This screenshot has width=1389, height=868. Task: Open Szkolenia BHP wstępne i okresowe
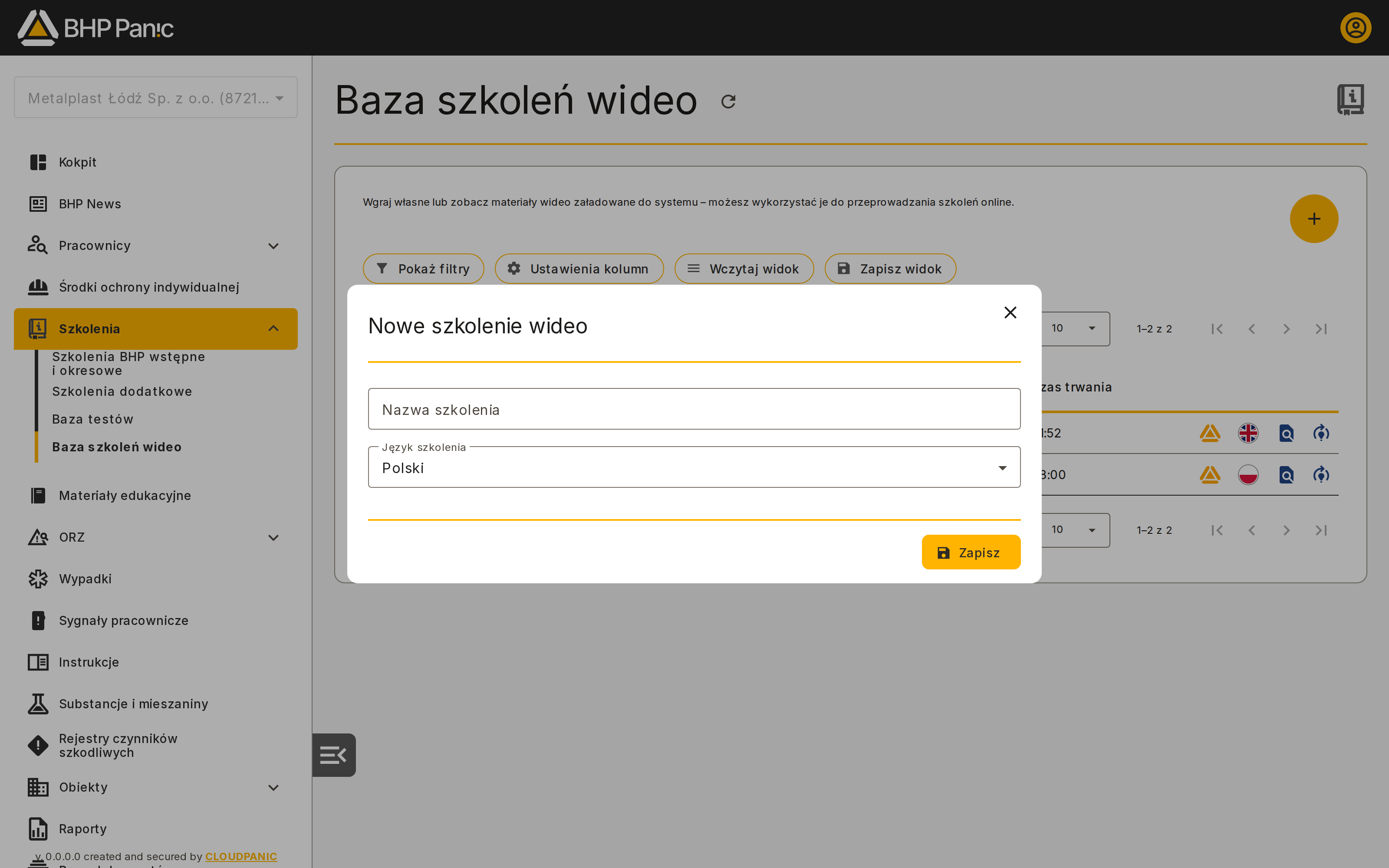[128, 363]
